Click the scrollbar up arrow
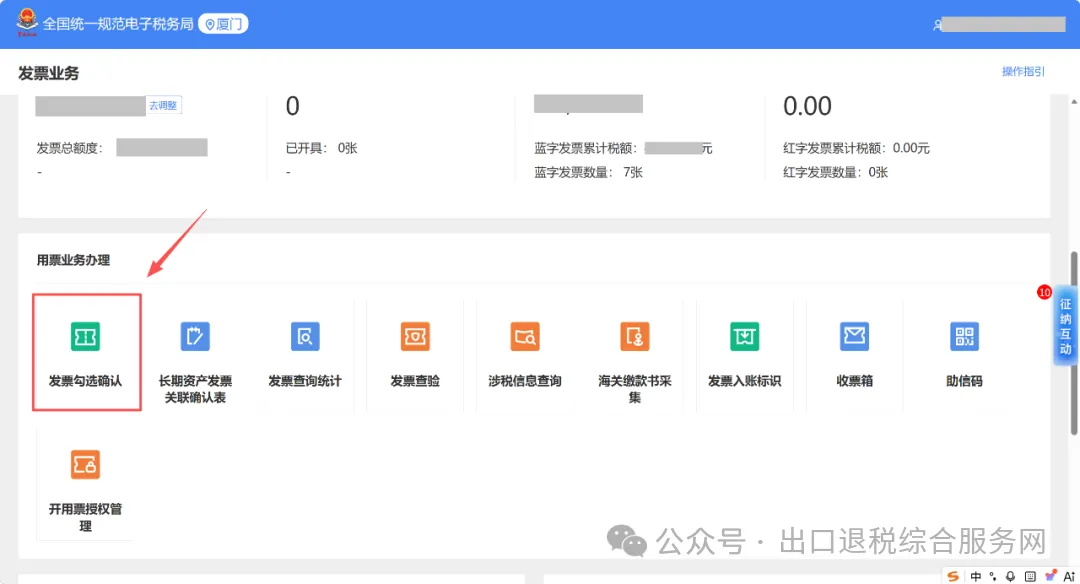1080x584 pixels. coord(1074,101)
